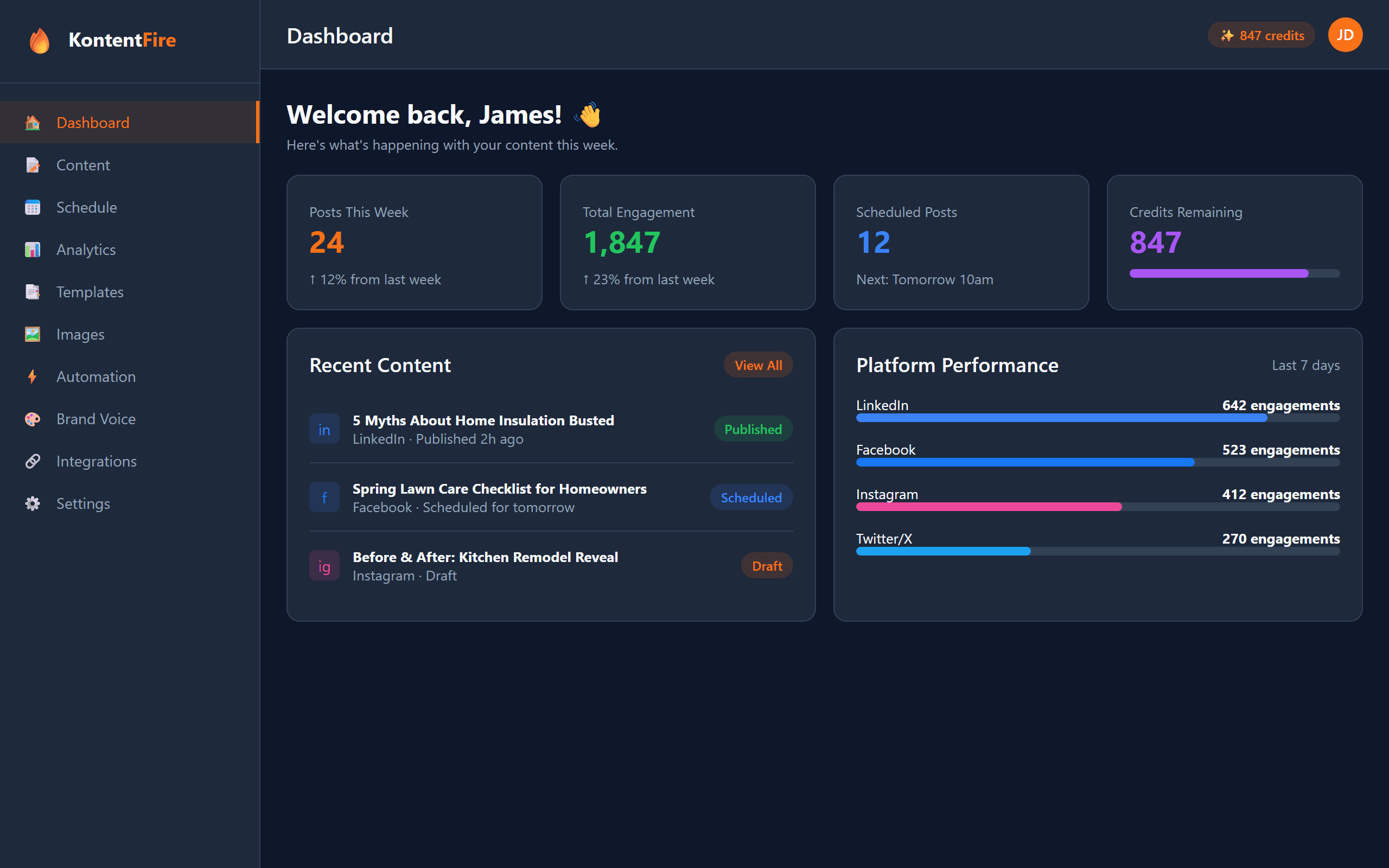Click the KontentFire flame logo
Screen dimensions: 1389x868
click(40, 40)
